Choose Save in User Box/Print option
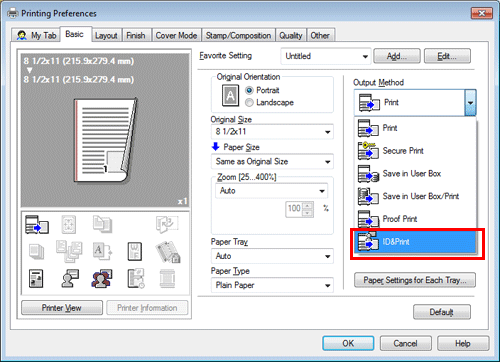 (x=416, y=196)
